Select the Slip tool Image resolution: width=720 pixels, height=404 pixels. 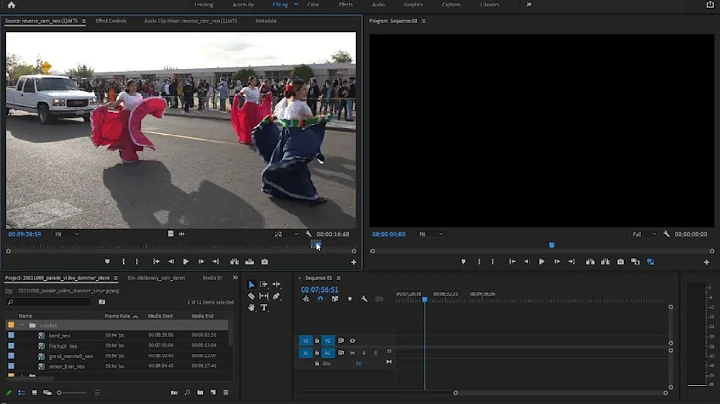click(264, 296)
